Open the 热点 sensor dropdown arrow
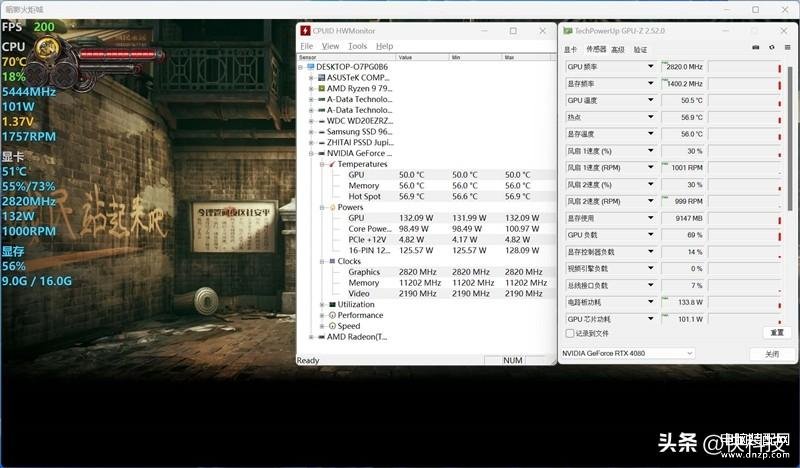Viewport: 800px width, 468px height. 651,117
